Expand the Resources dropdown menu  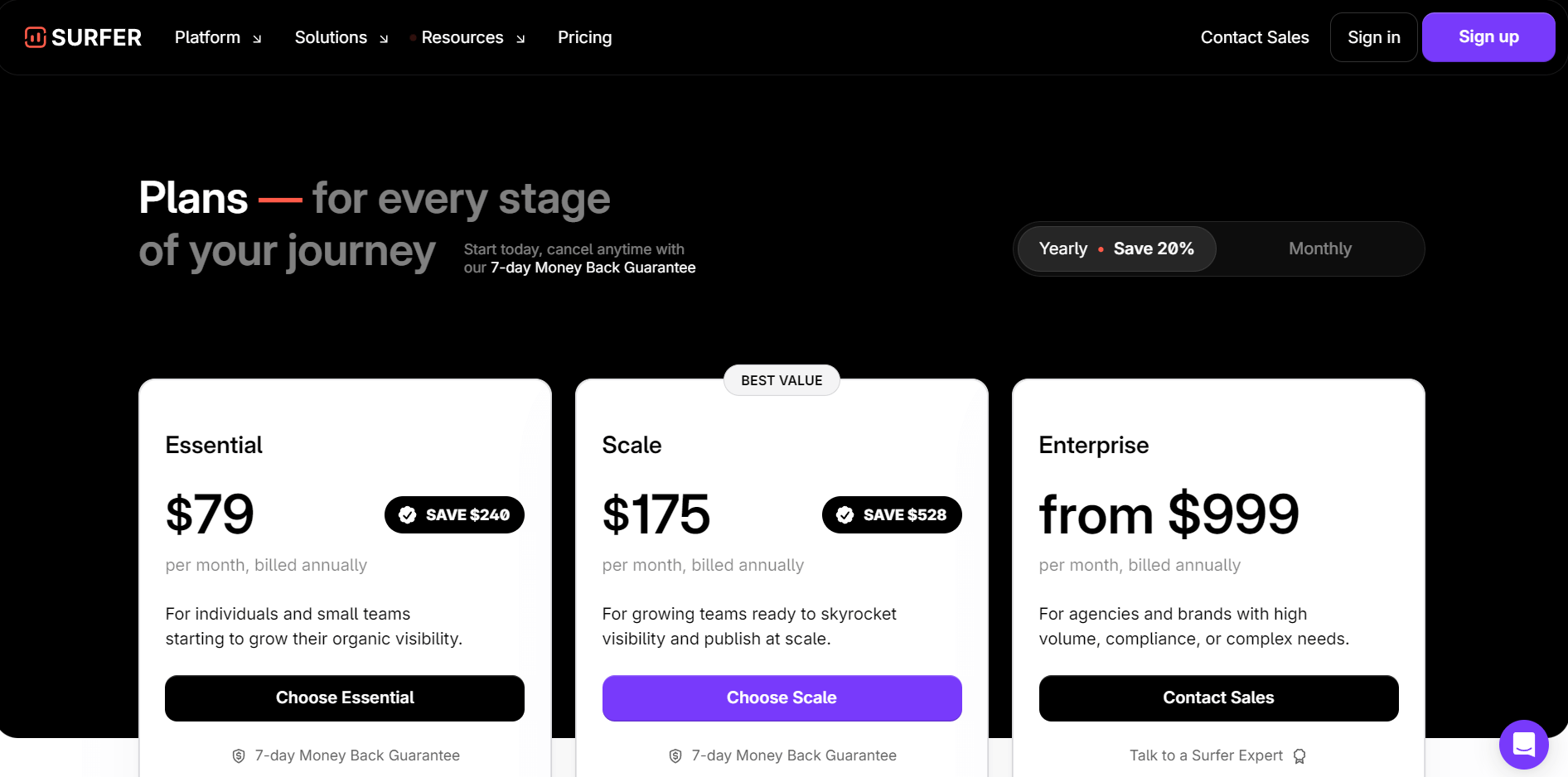[472, 37]
